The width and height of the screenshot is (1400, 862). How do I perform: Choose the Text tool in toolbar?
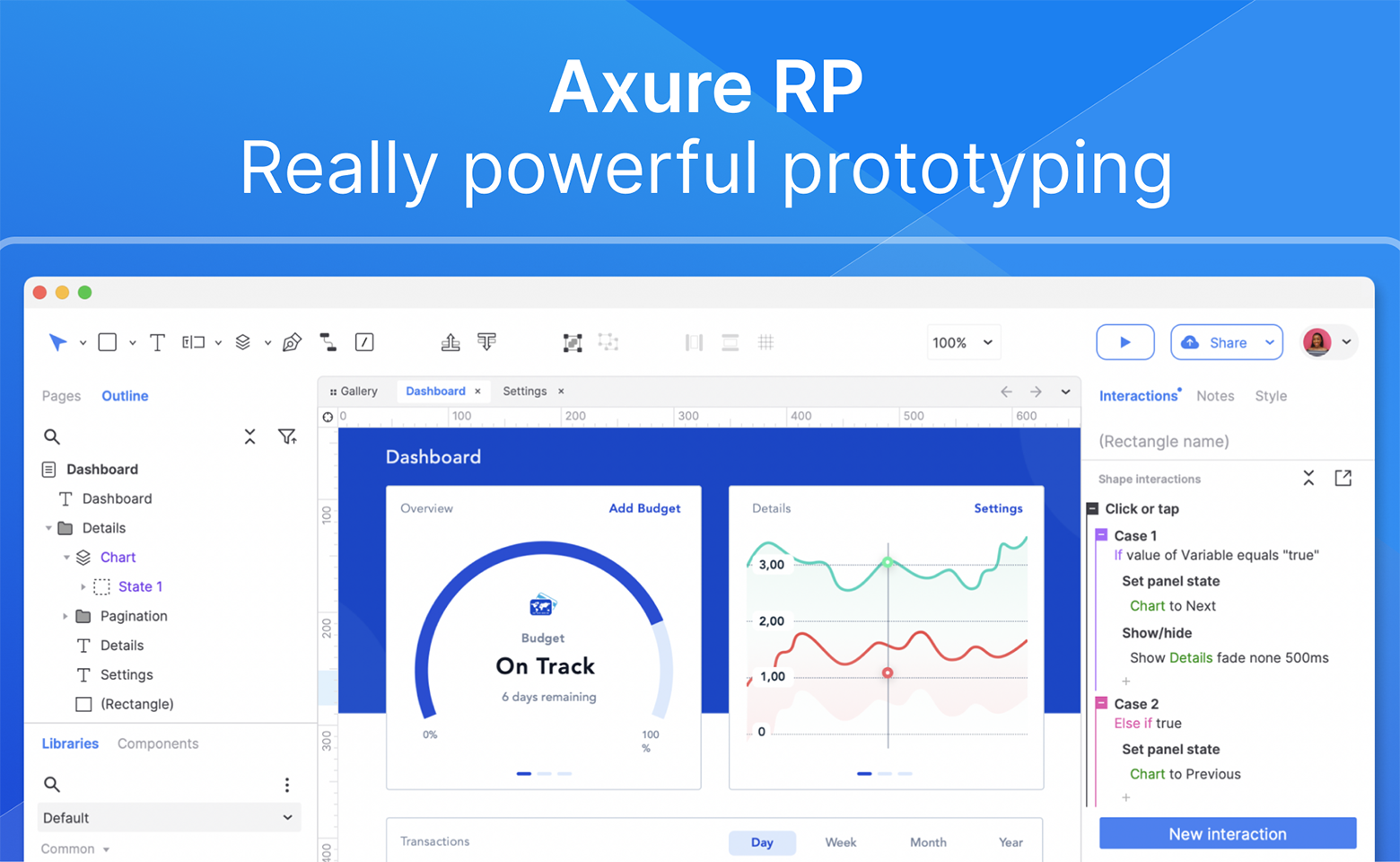(157, 342)
